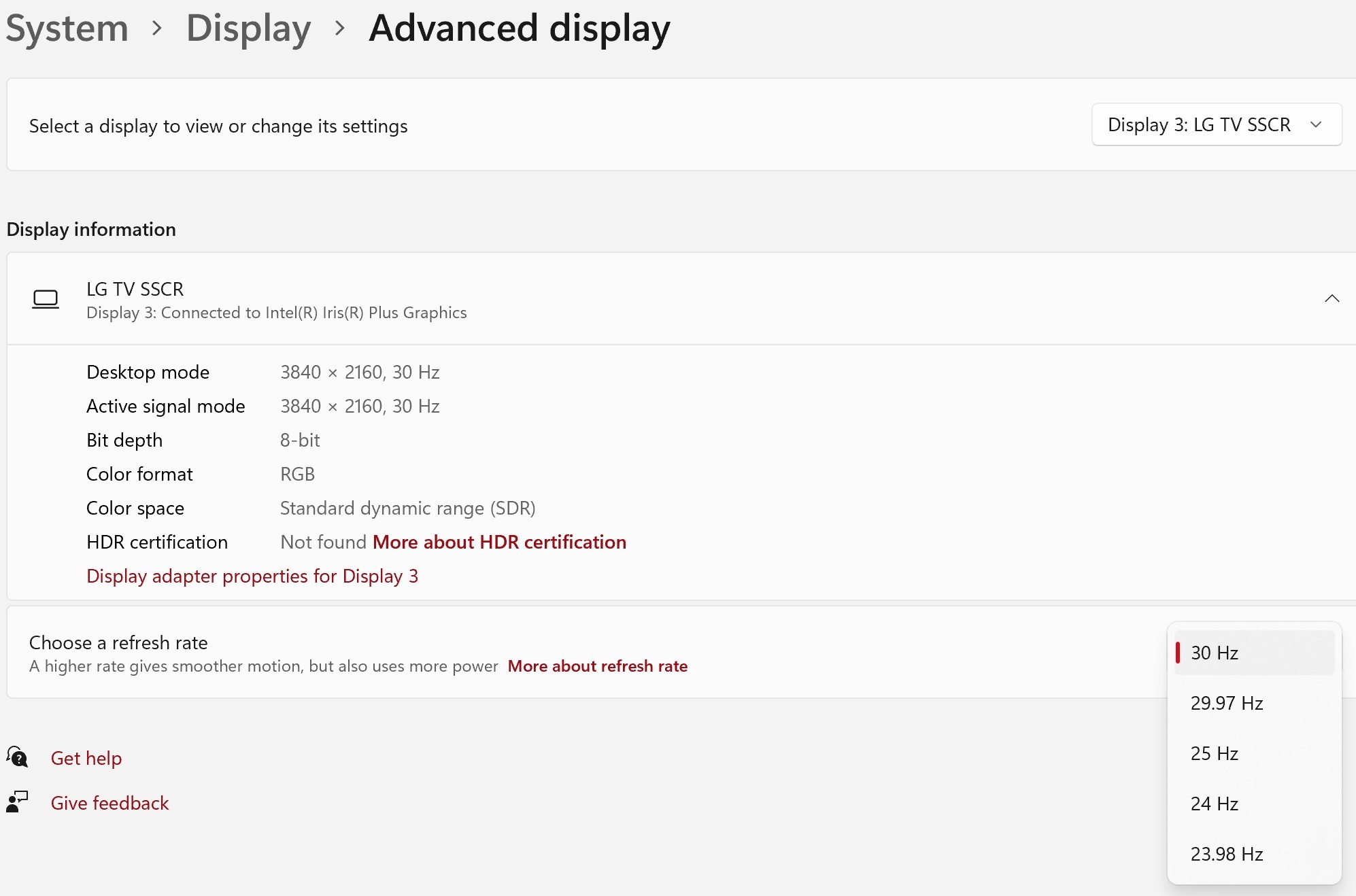The width and height of the screenshot is (1356, 896).
Task: Click the Get help headset icon
Action: pyautogui.click(x=17, y=757)
